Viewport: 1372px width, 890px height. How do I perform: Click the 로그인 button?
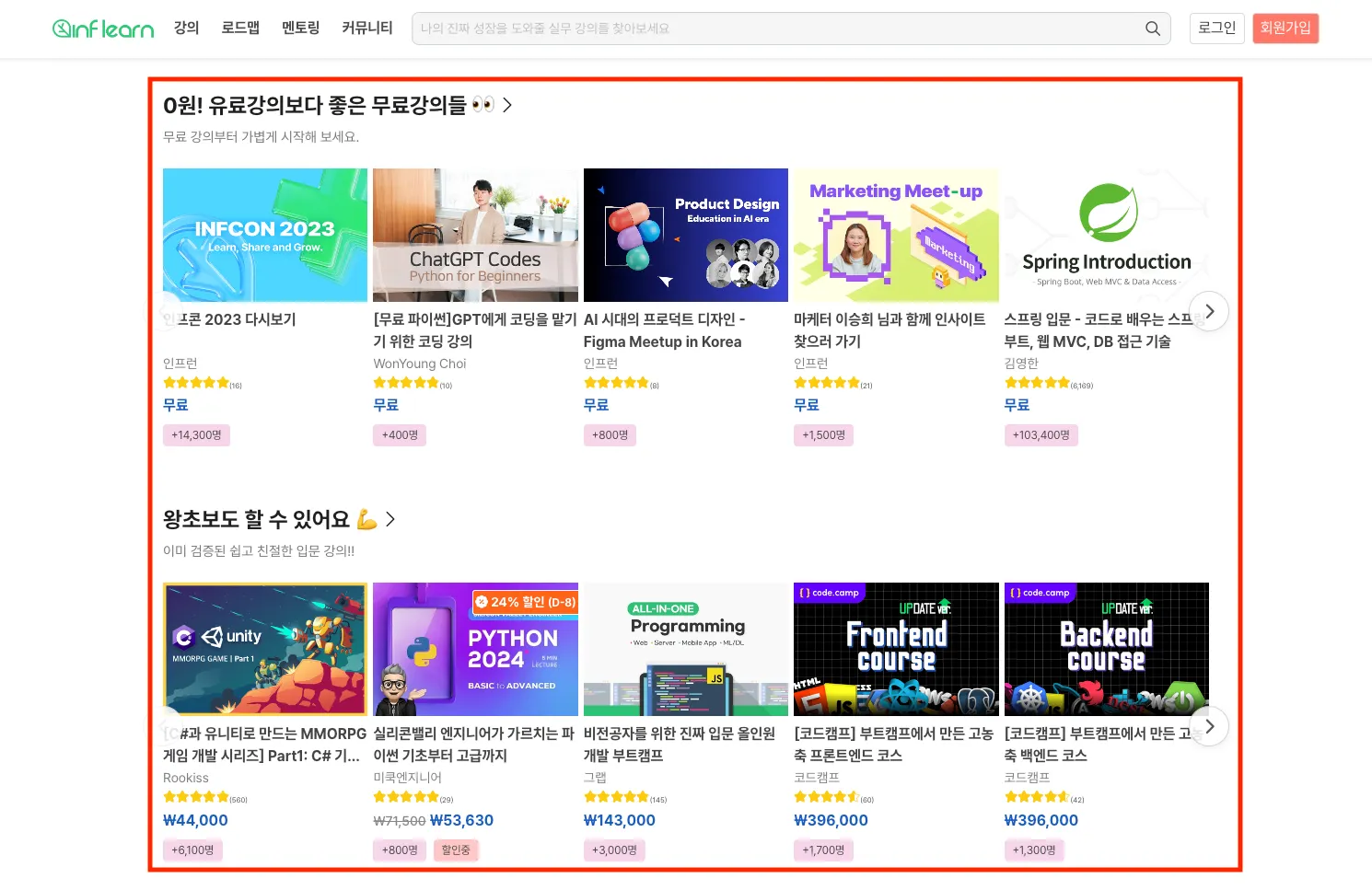tap(1217, 29)
